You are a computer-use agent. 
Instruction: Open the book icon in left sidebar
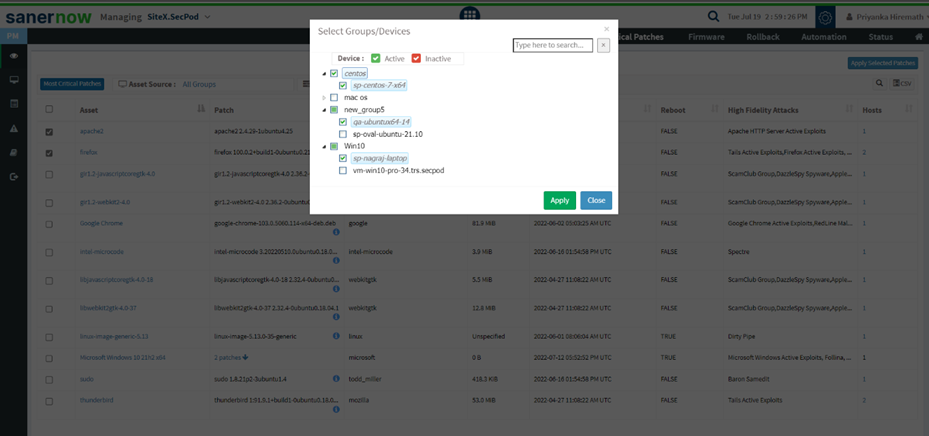coord(14,152)
